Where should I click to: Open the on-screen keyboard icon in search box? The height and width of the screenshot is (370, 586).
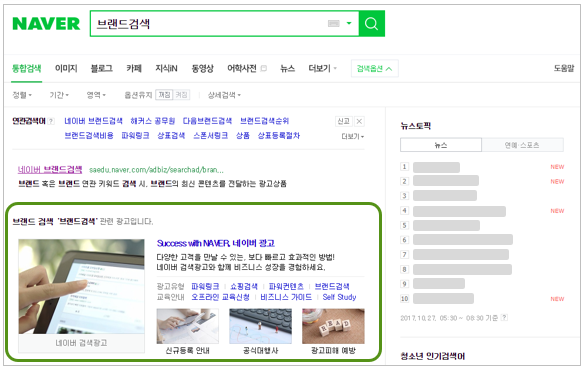coord(333,24)
